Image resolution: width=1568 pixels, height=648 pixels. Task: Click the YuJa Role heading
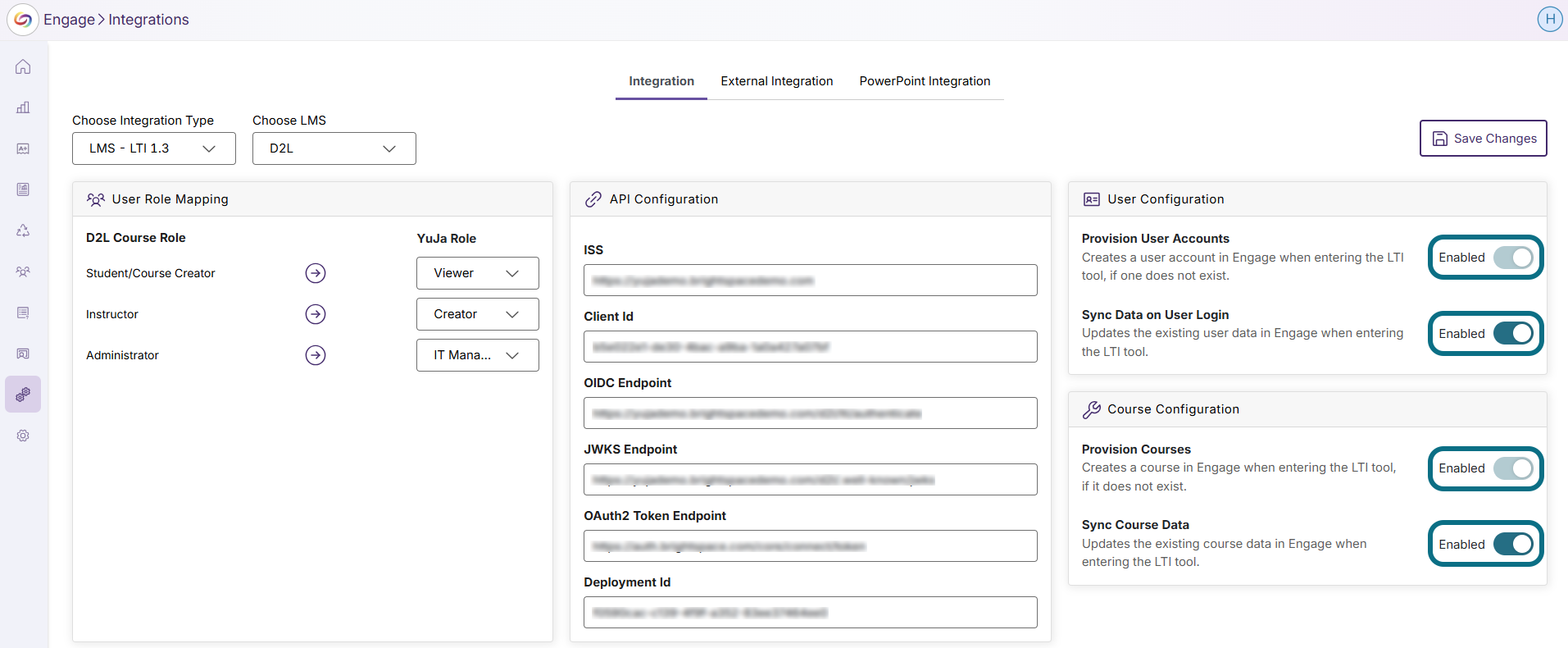coord(447,239)
